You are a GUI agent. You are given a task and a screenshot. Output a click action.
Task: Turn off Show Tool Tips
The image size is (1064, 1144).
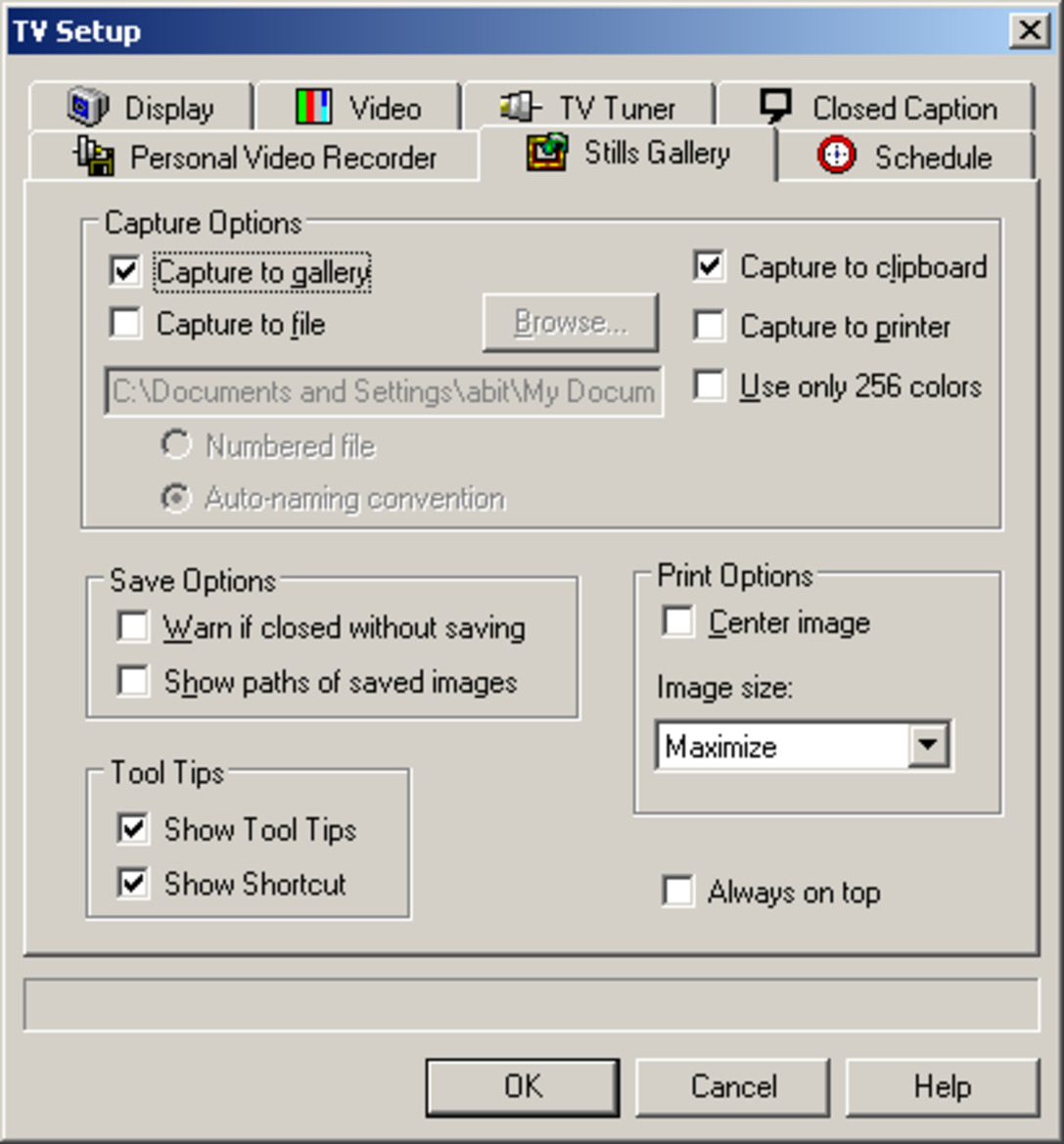(133, 829)
